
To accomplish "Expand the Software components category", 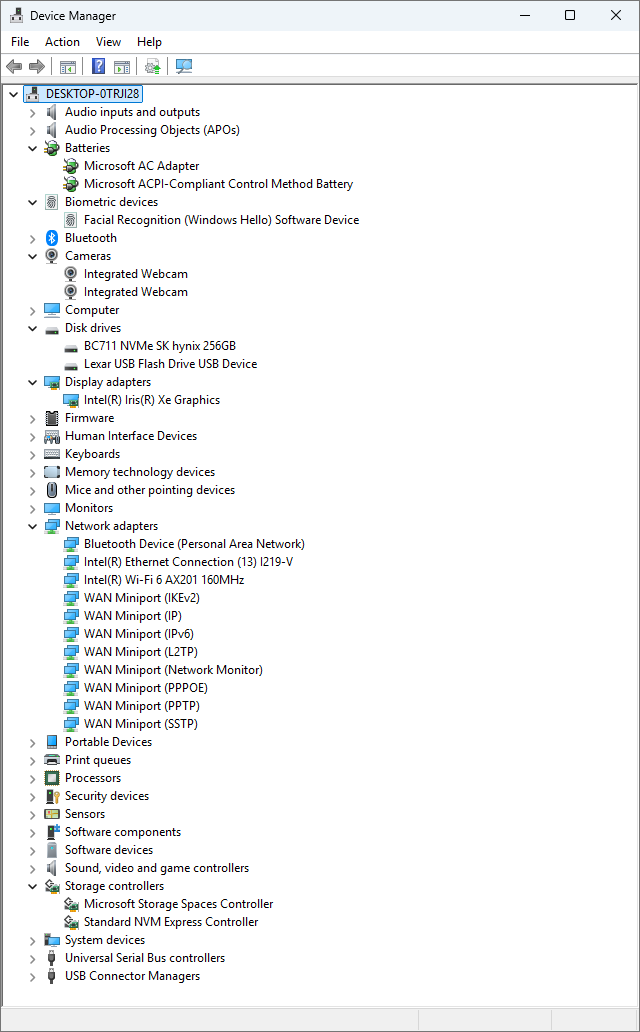I will pos(32,833).
